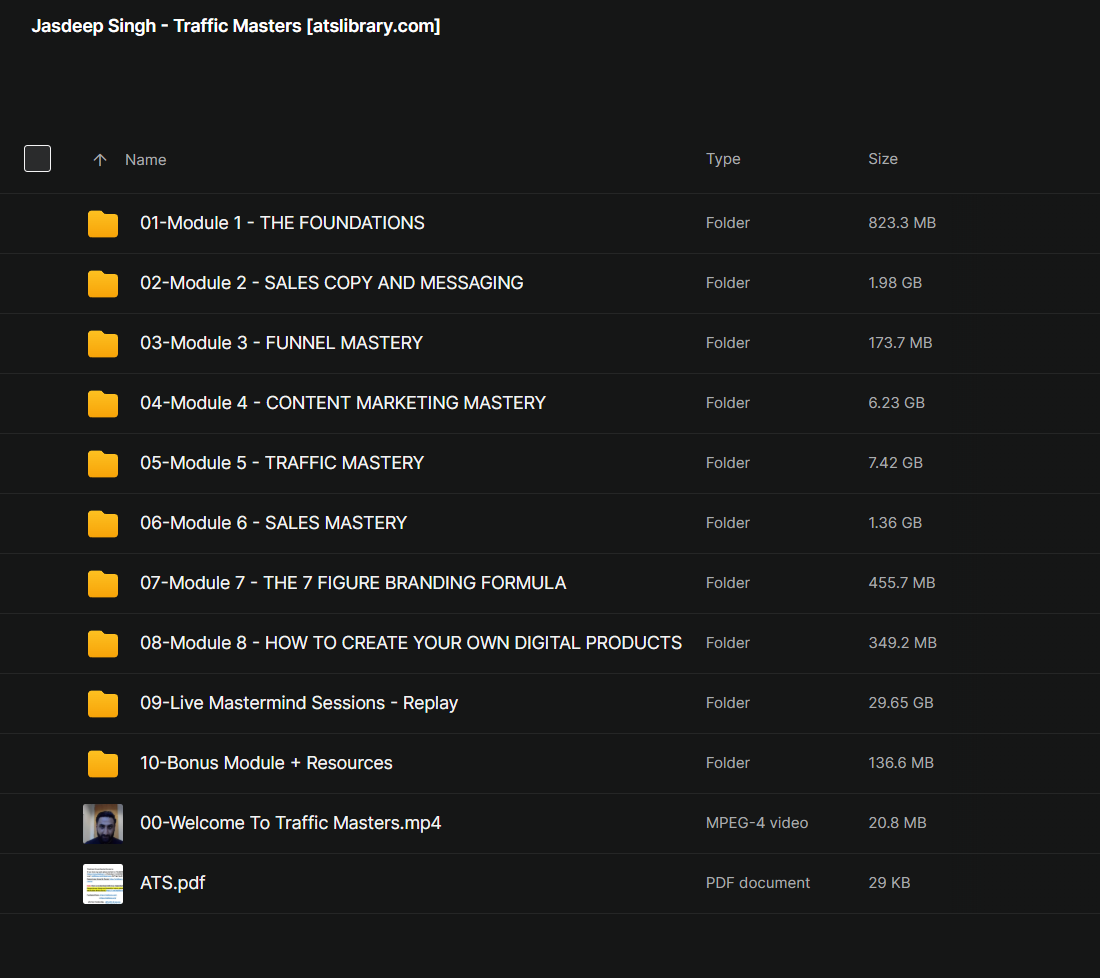Open 06-Module 6 - SALES MASTERY folder name
The image size is (1100, 978).
click(x=274, y=523)
